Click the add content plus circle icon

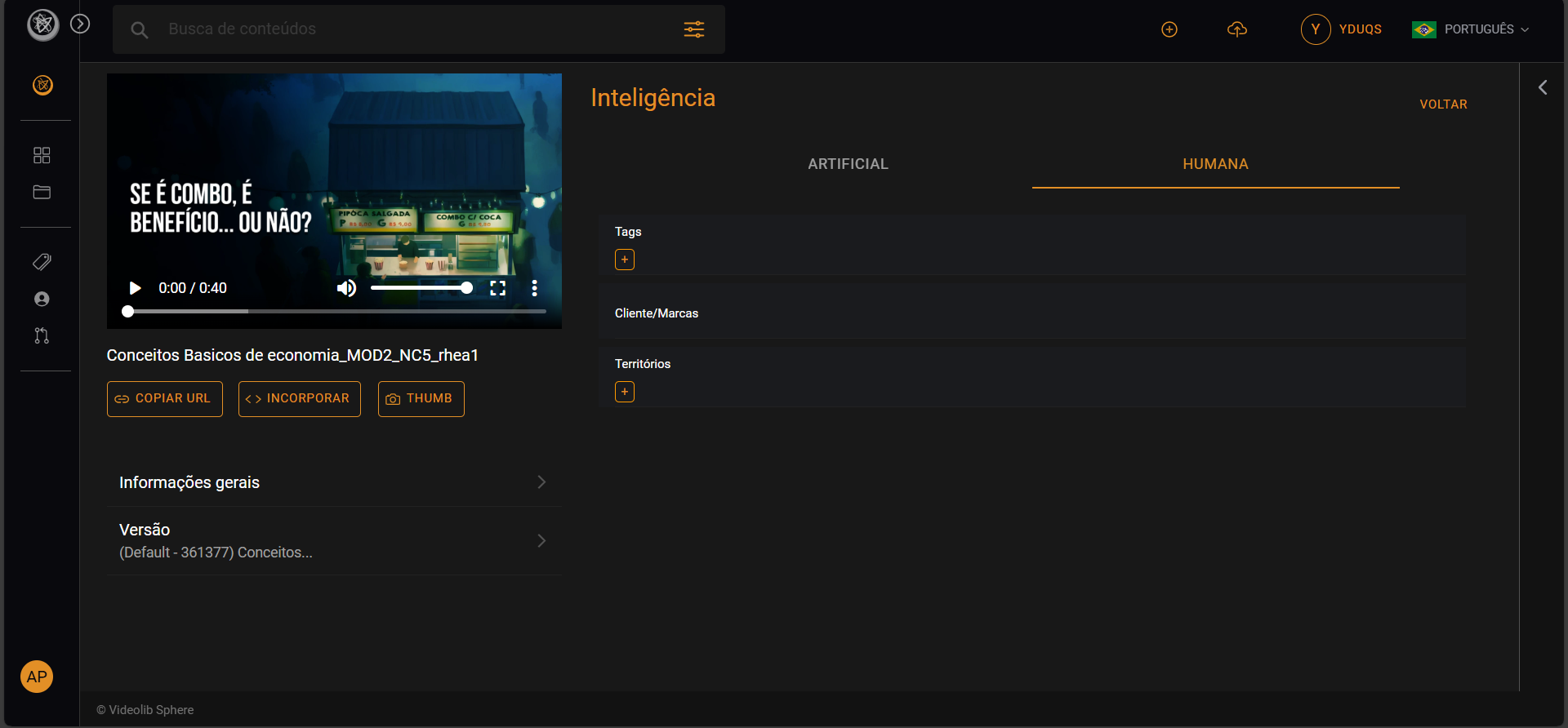(x=1169, y=29)
